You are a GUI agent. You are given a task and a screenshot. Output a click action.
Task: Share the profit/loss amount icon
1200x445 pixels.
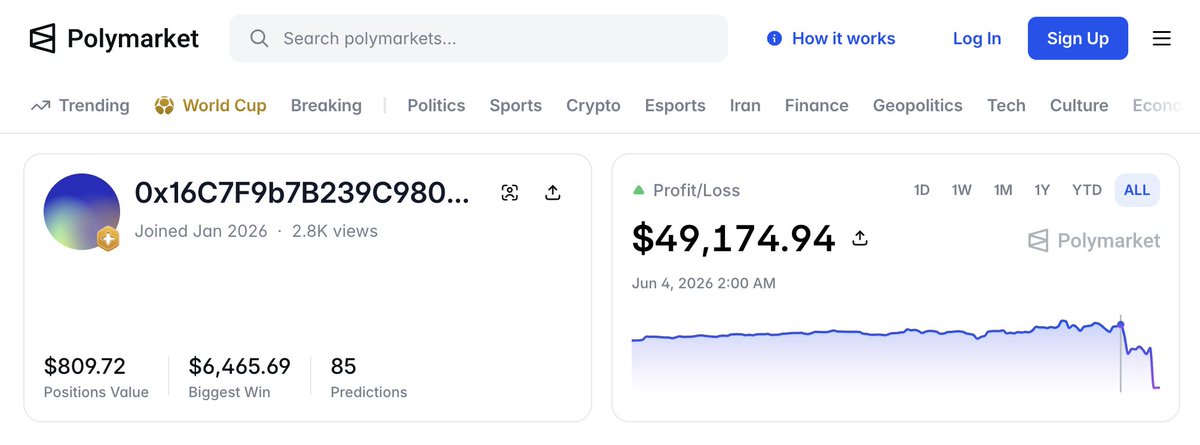[x=859, y=239]
